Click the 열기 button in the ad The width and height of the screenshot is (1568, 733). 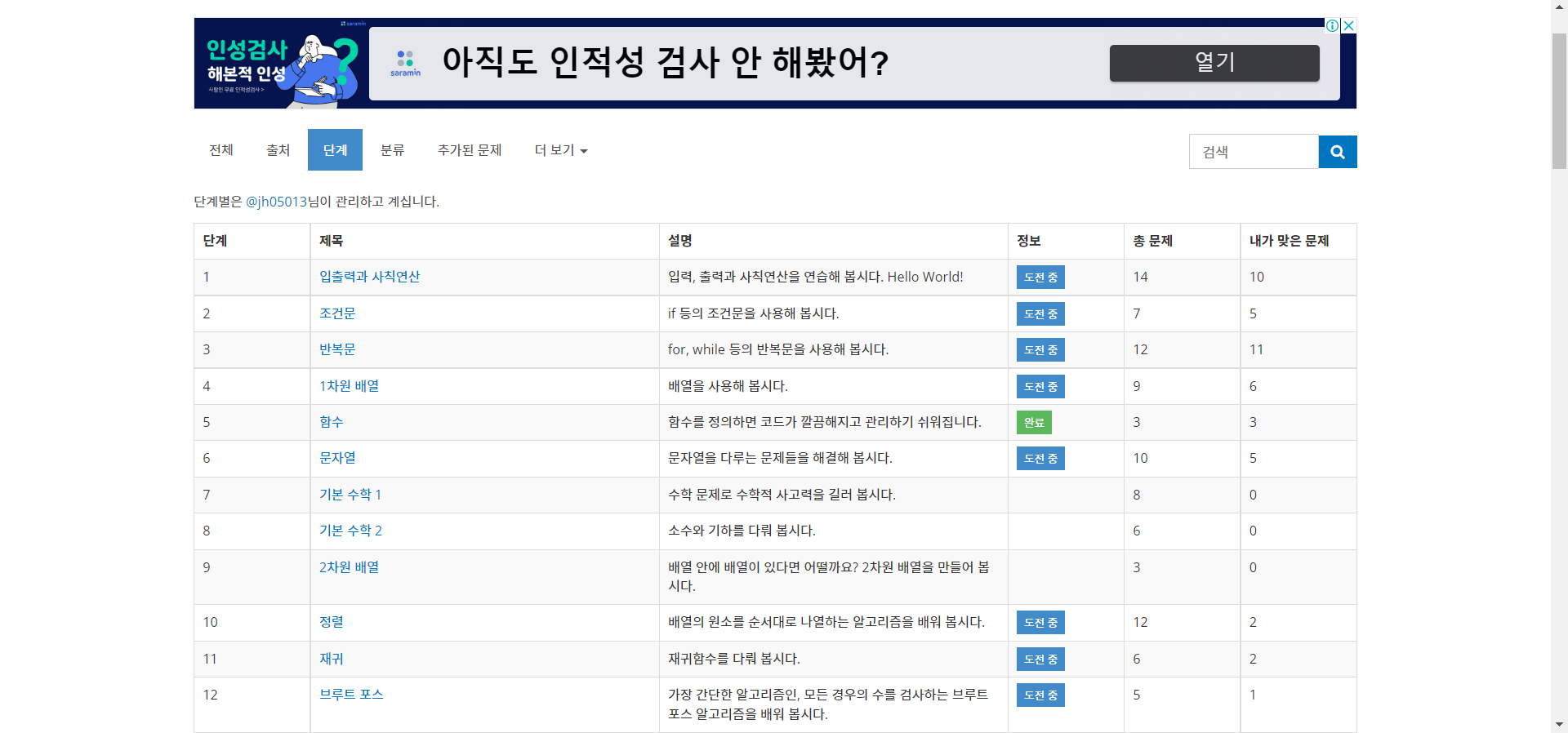click(1214, 63)
